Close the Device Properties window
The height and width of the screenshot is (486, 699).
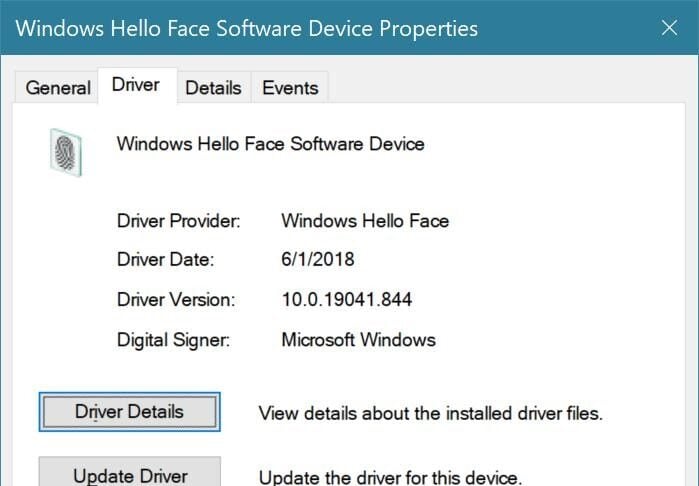669,28
